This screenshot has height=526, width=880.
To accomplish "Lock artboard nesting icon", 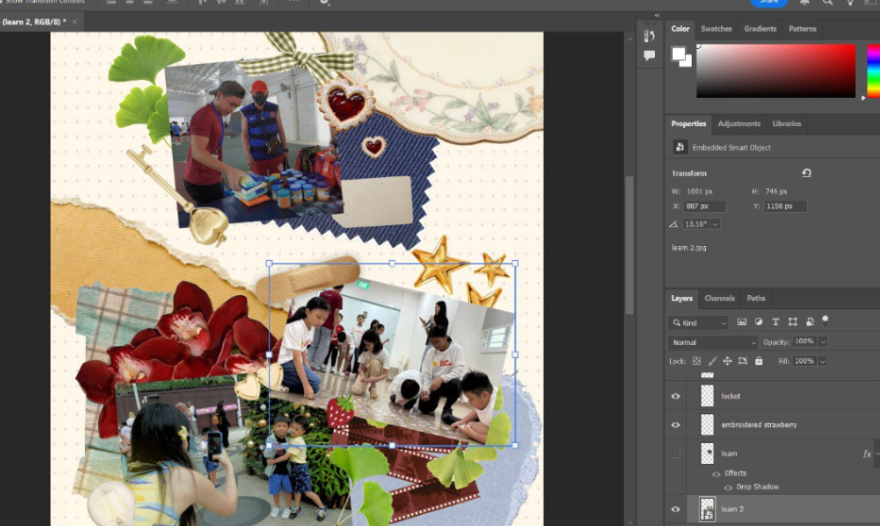I will point(742,361).
